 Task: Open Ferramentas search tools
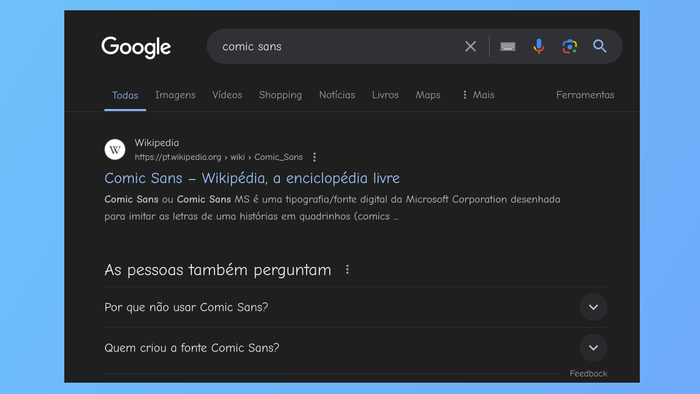click(x=585, y=95)
